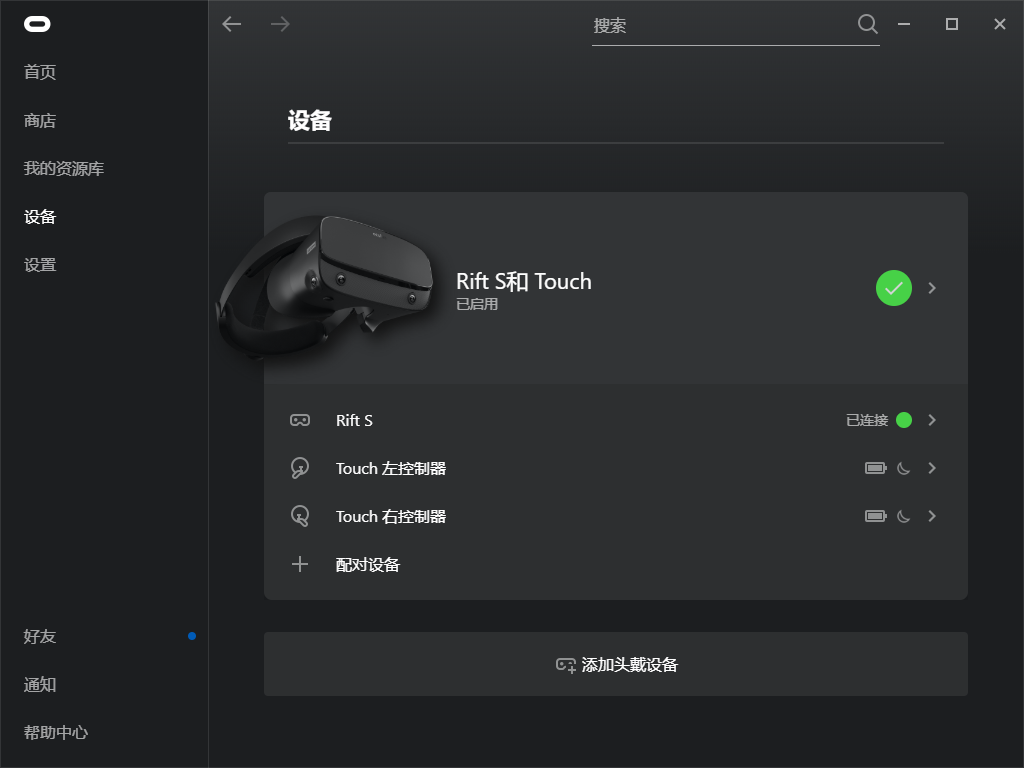Switch to the 商店 section

(39, 120)
